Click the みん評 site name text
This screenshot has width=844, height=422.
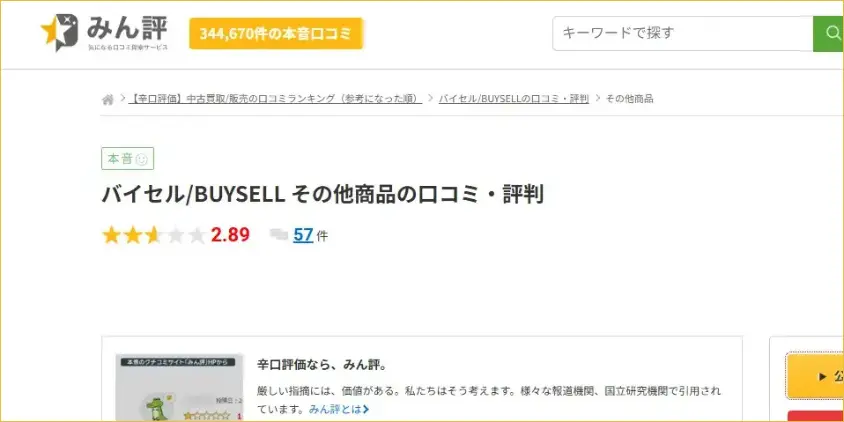click(x=128, y=29)
